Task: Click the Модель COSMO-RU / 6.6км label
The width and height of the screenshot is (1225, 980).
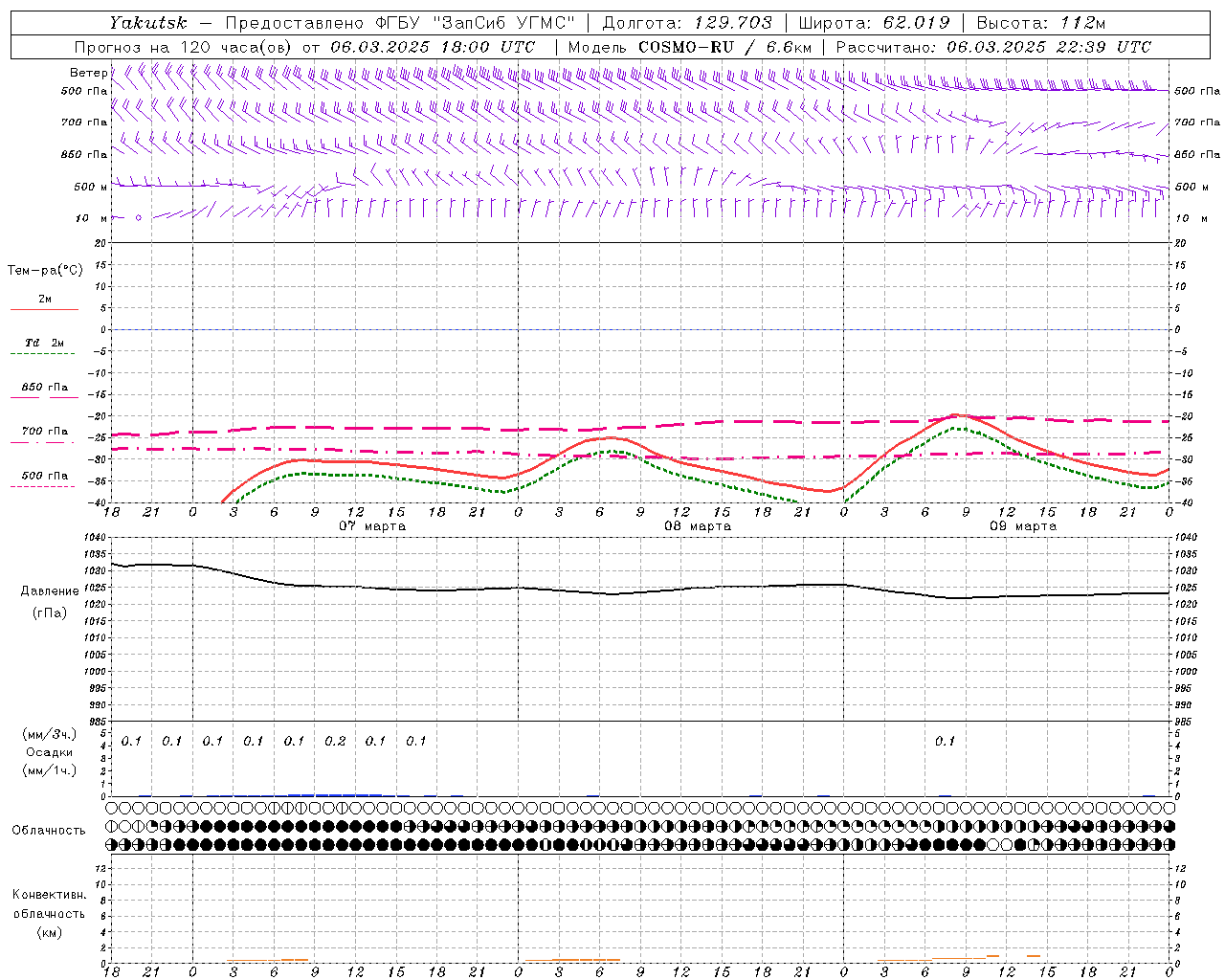Action: coord(690,47)
